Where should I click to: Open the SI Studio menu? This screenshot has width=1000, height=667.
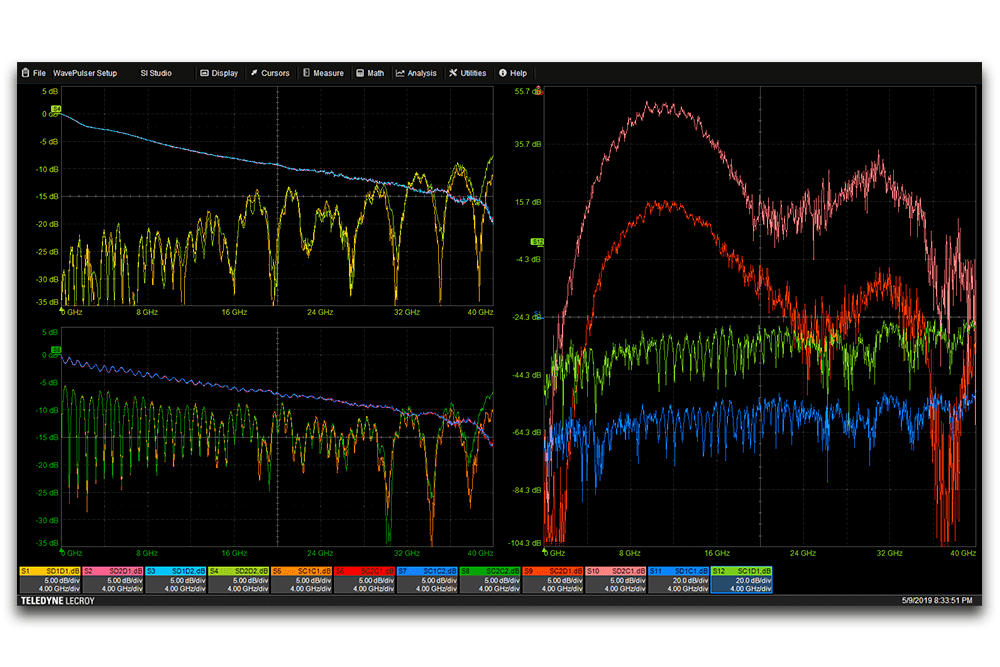156,73
